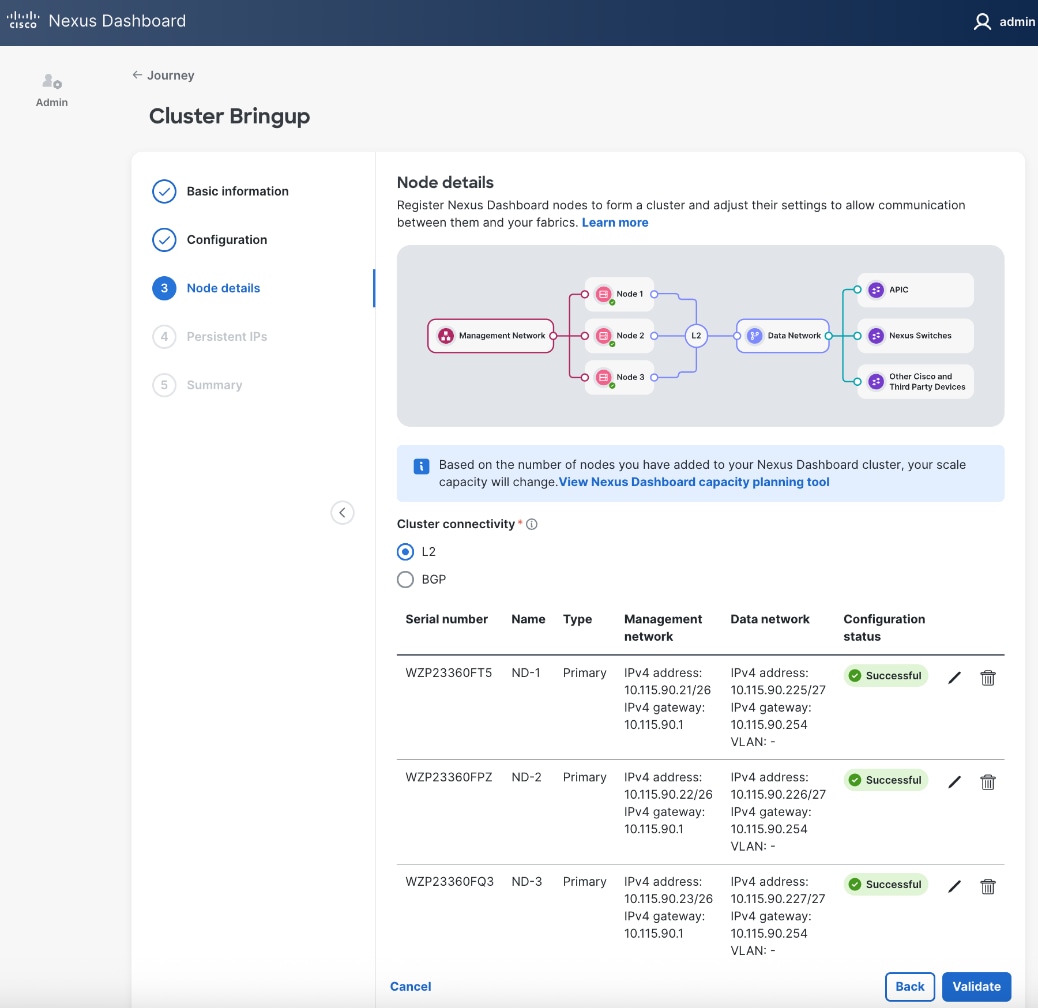Click the pencil icon for ND-3

point(954,886)
